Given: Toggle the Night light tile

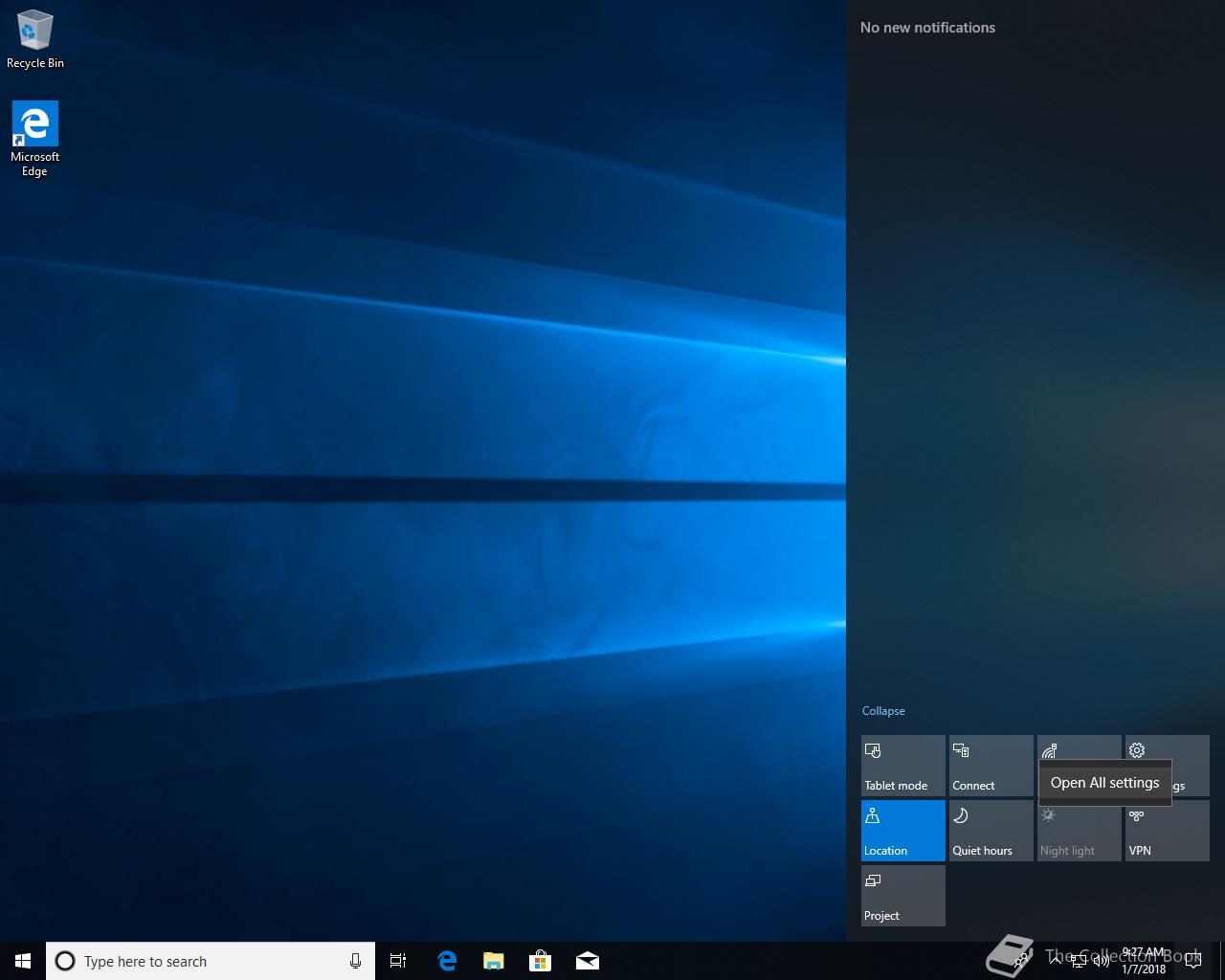Looking at the screenshot, I should 1080,831.
